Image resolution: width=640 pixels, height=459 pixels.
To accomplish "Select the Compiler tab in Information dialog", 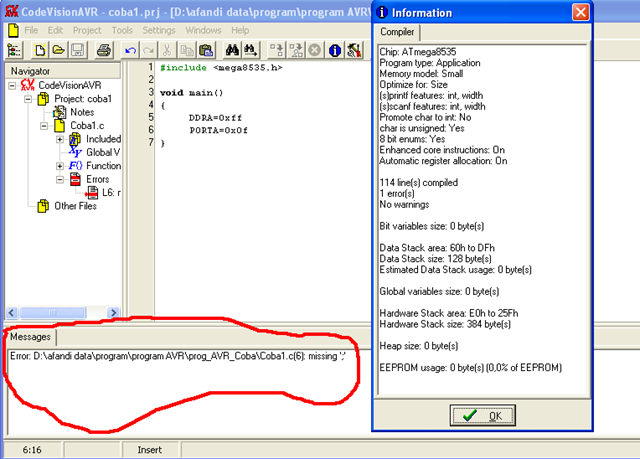I will point(397,32).
